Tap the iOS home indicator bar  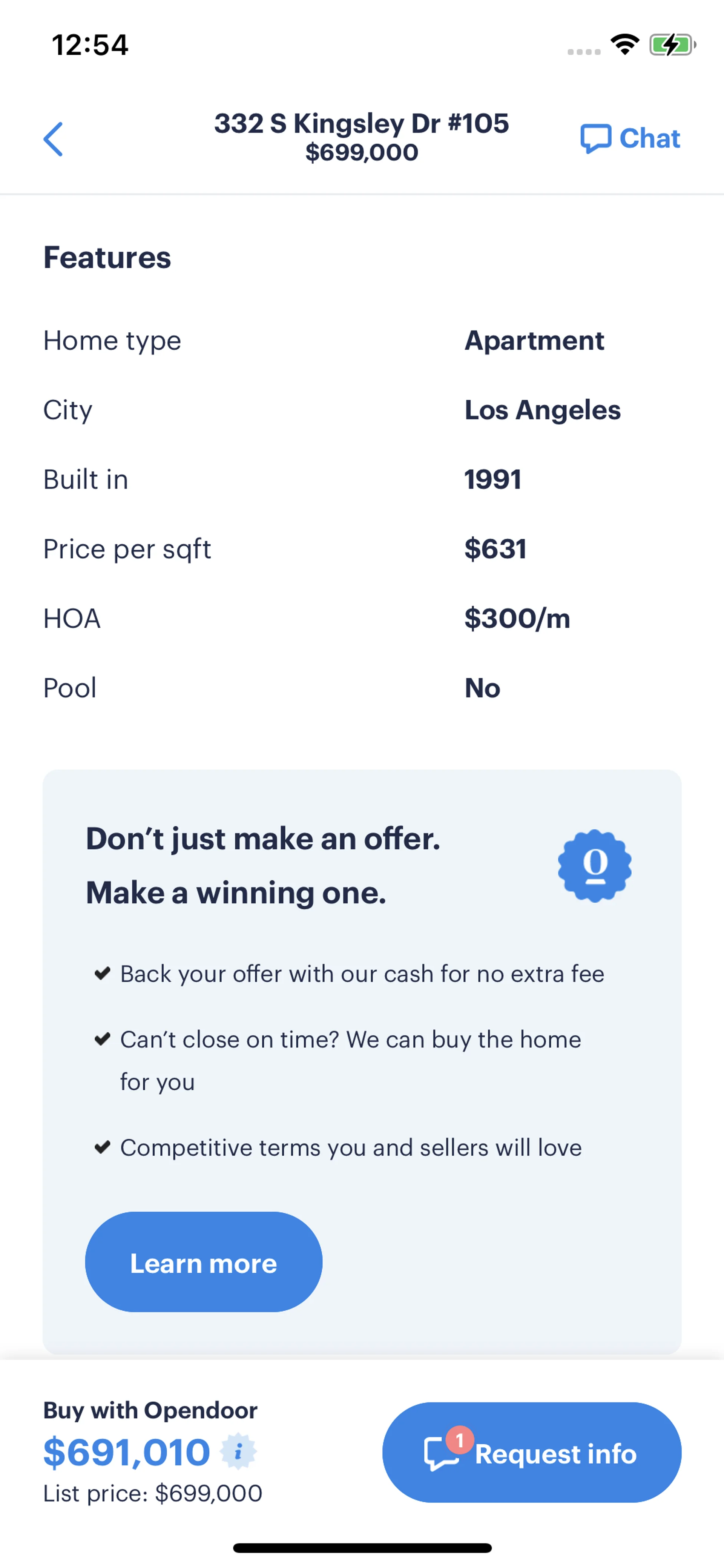[x=362, y=1547]
